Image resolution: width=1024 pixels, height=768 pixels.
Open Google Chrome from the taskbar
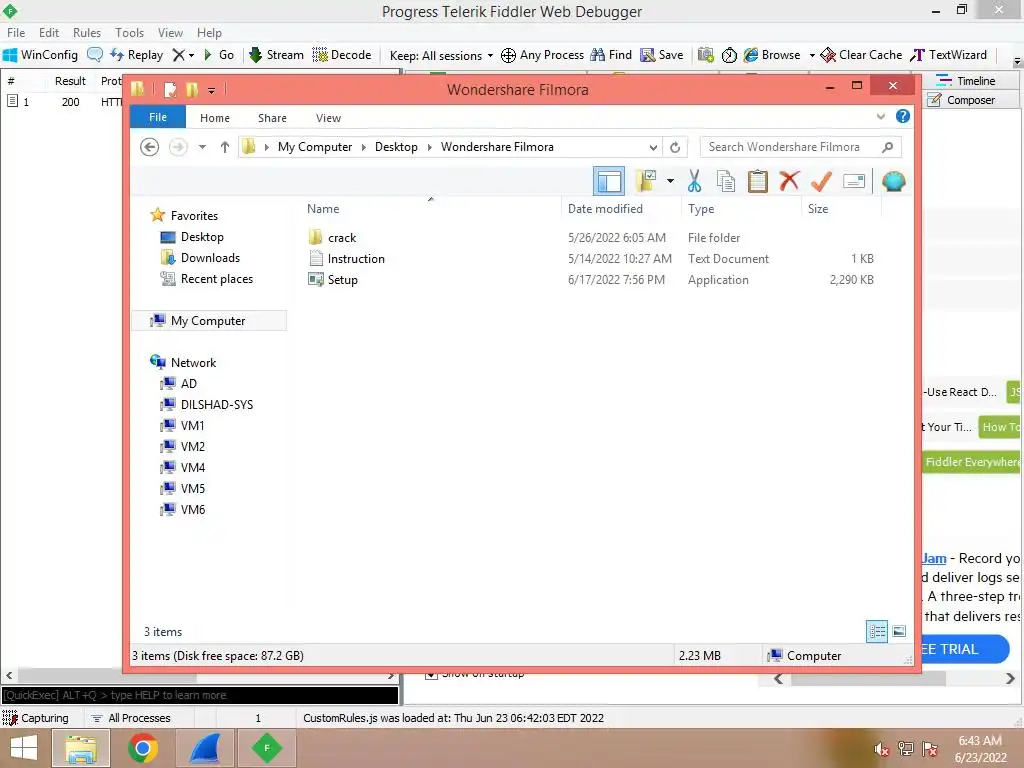coord(142,748)
